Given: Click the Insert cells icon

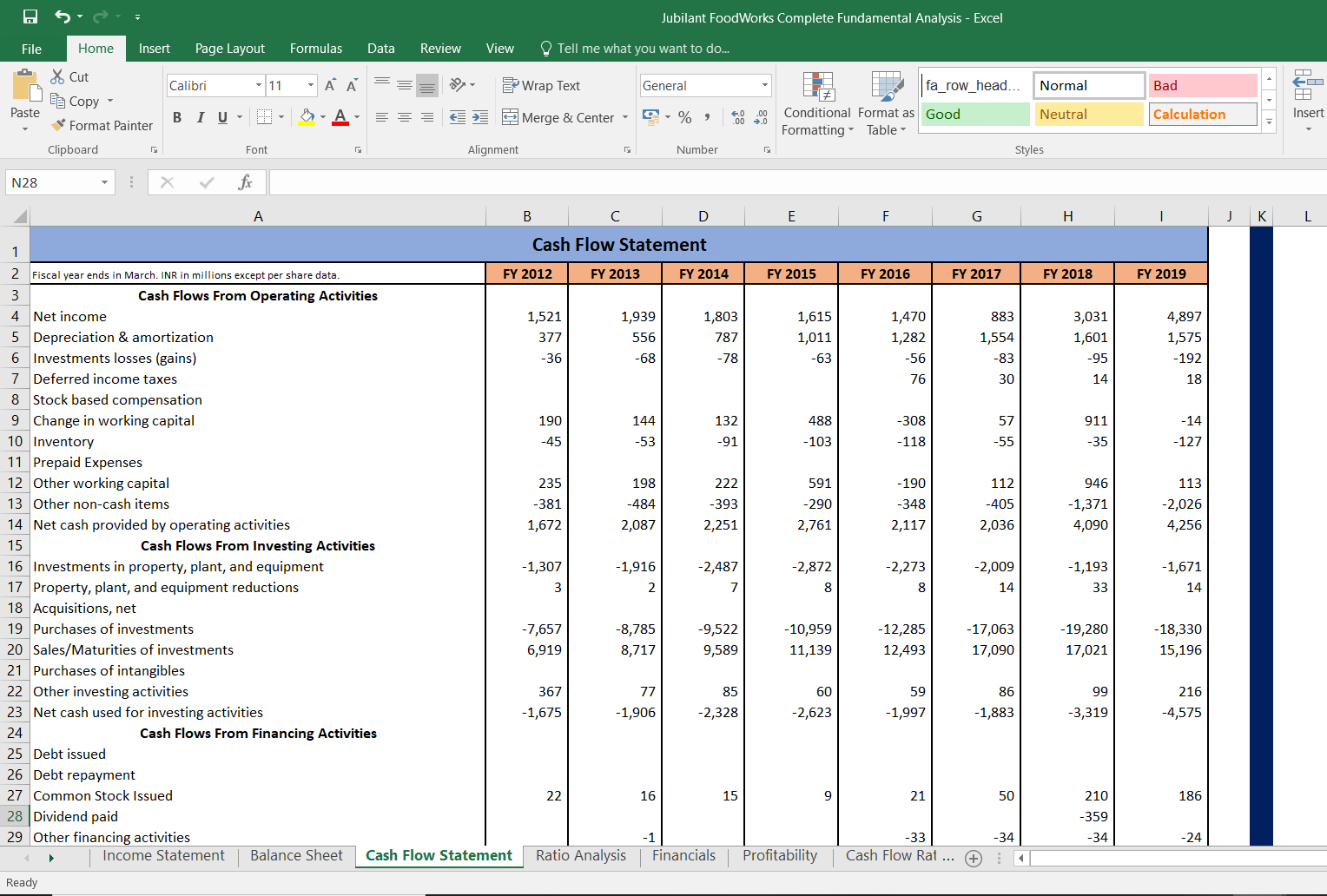Looking at the screenshot, I should 1308,87.
